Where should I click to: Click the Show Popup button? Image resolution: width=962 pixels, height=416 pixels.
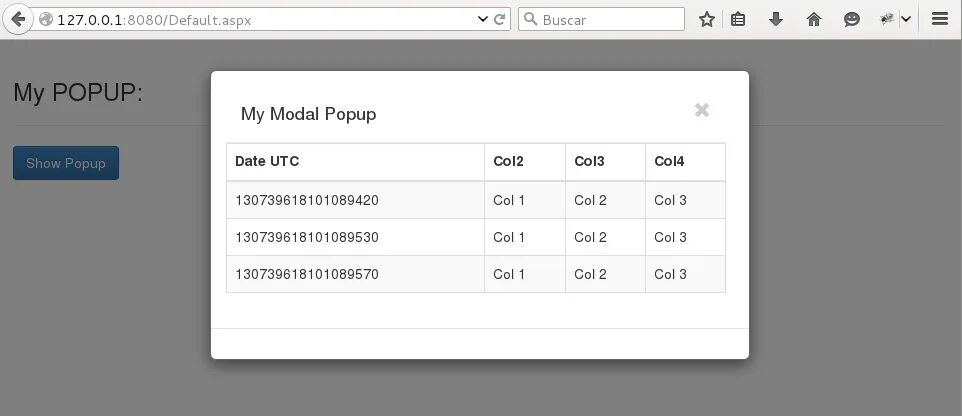click(66, 163)
